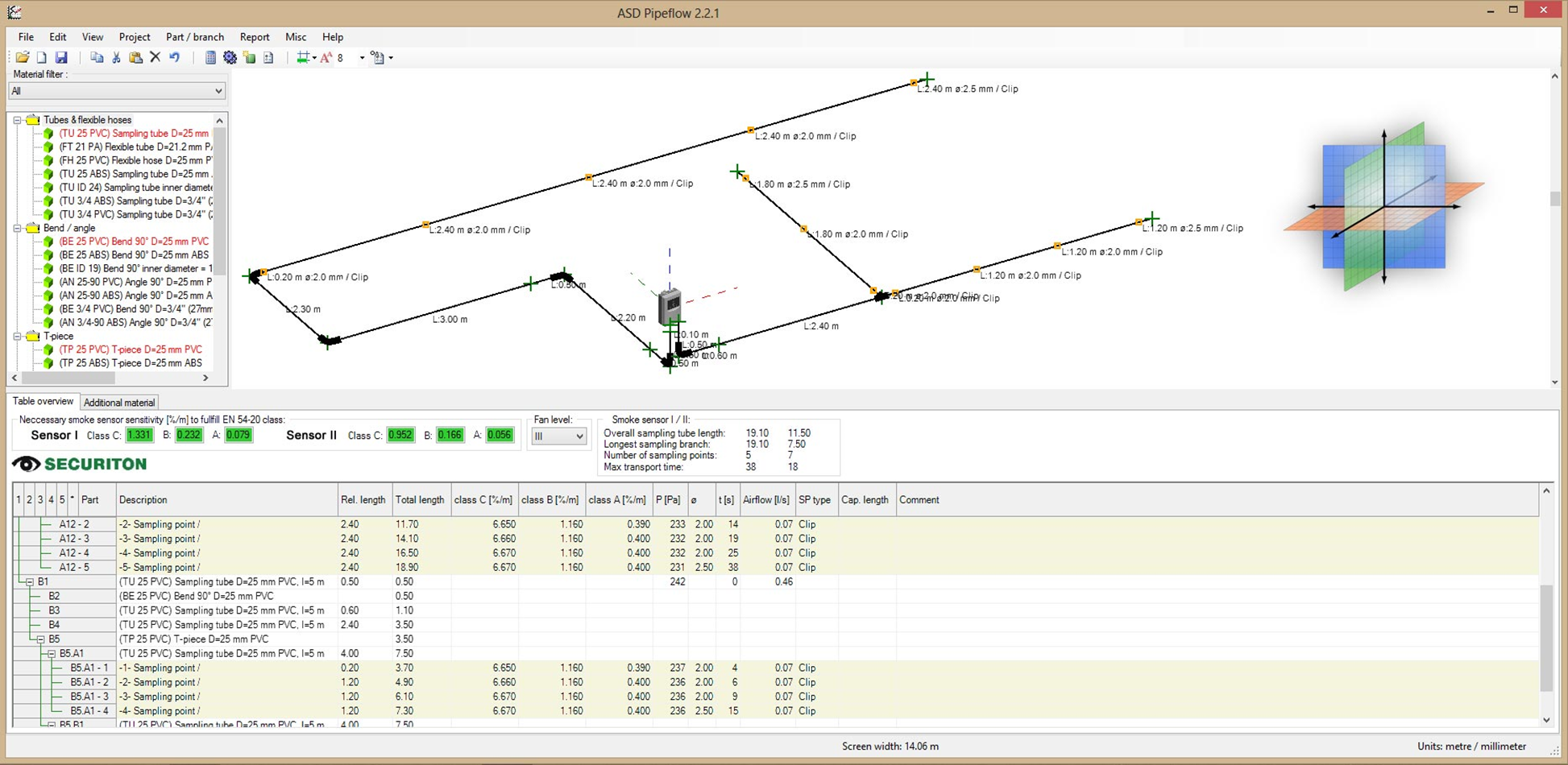Collapse the B1 branch in the table
Image resolution: width=1568 pixels, height=765 pixels.
coord(30,581)
